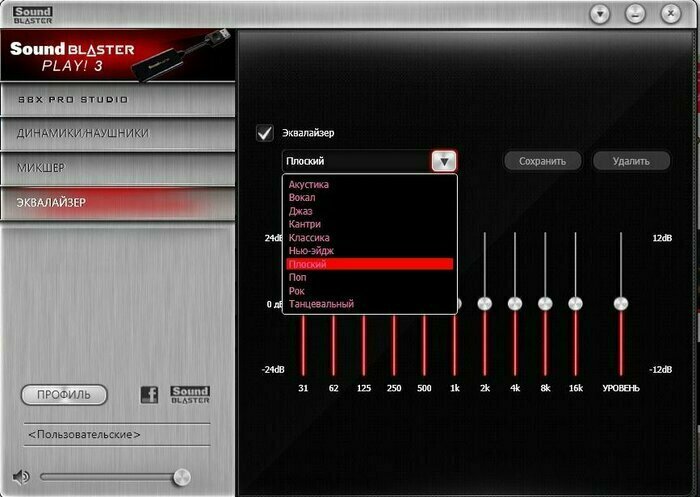Click the УРОВЕНЬ label
Screen dimensions: 700x497
point(621,388)
